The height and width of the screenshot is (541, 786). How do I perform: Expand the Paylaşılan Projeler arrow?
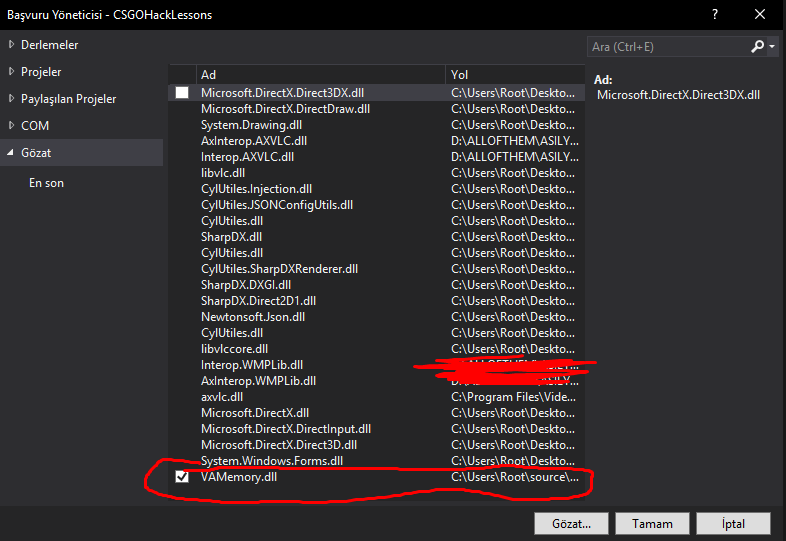coord(11,99)
